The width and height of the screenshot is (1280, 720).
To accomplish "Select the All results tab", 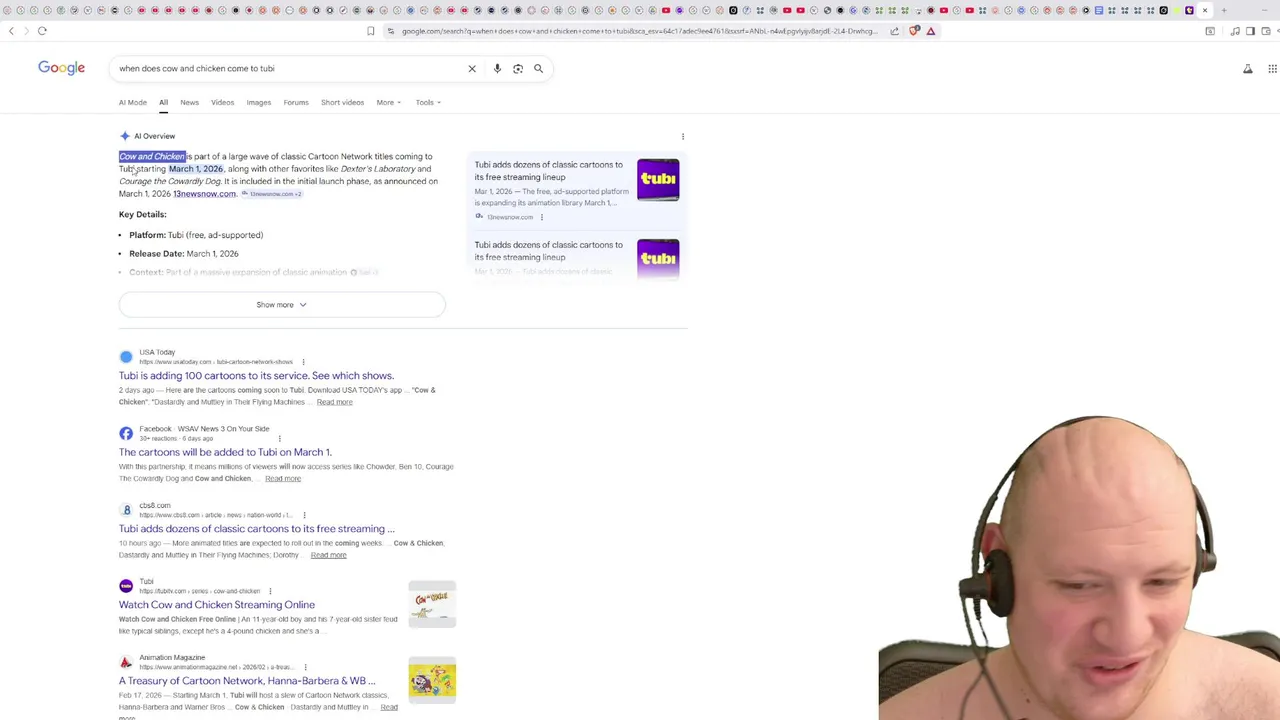I will click(163, 102).
